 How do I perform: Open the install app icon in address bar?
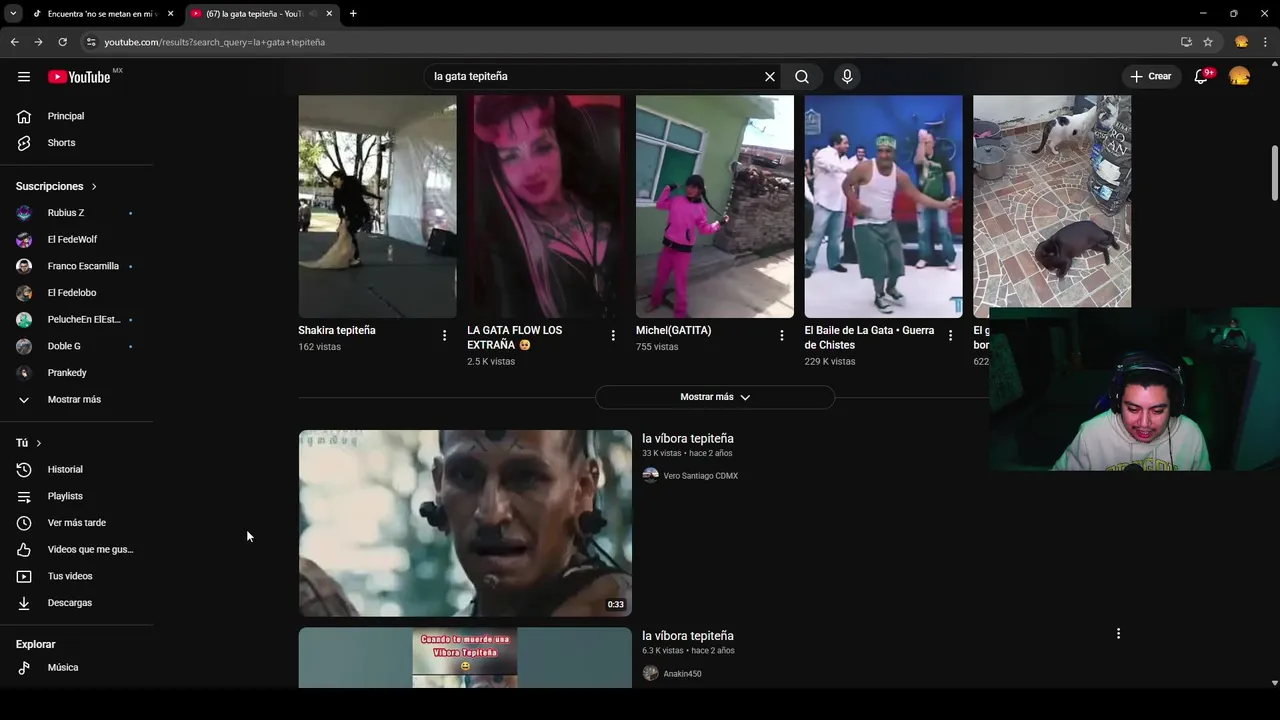coord(1186,42)
